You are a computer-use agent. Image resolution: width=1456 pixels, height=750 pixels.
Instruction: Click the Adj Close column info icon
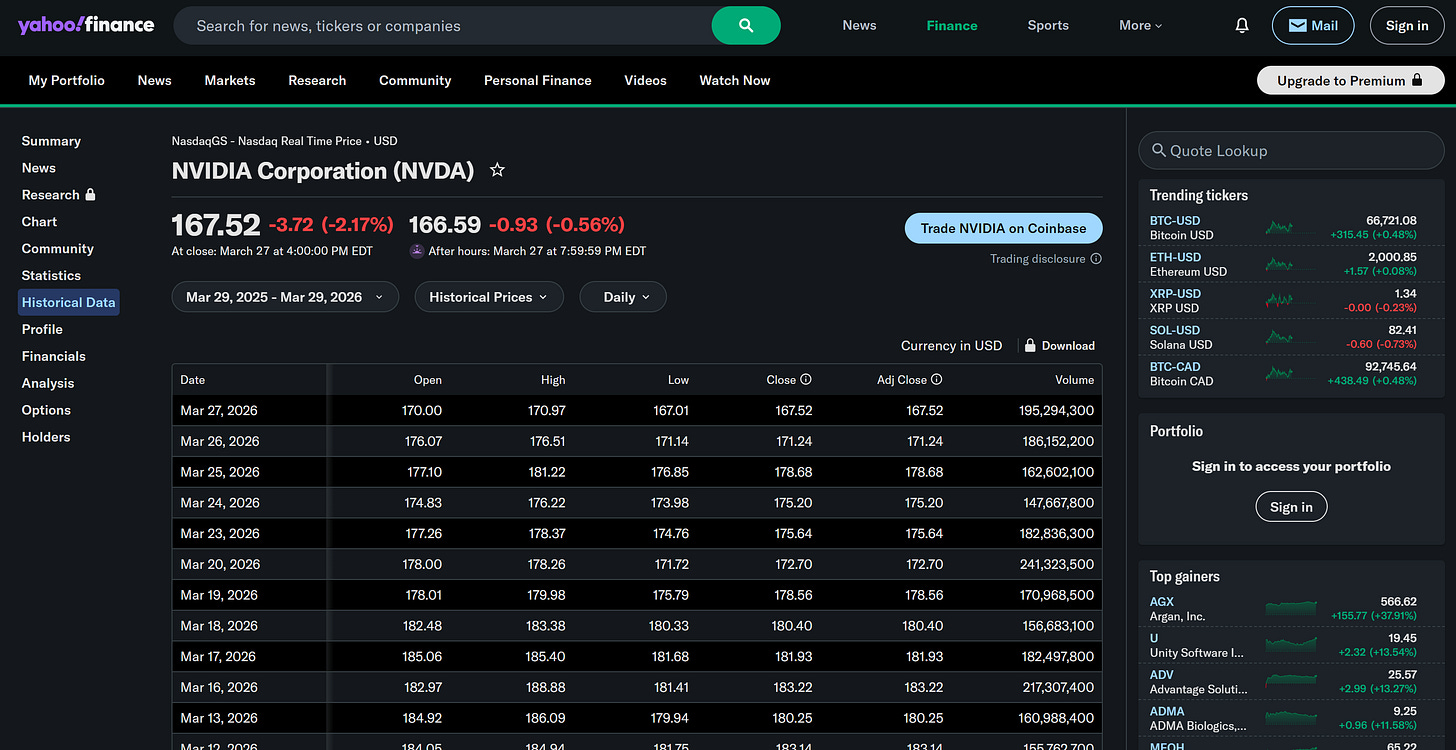point(937,380)
